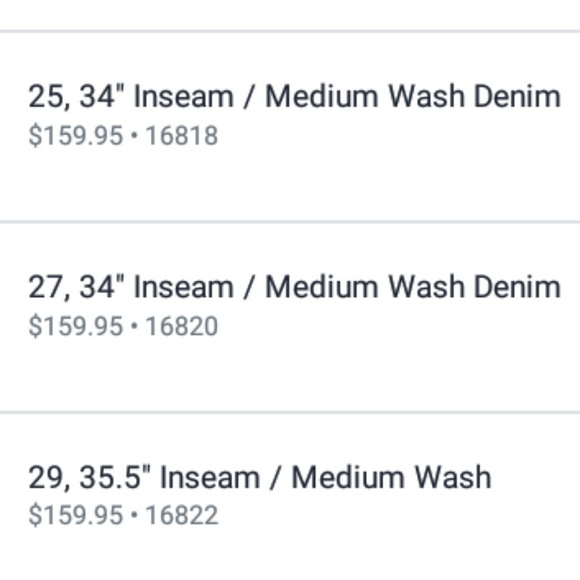Click the $159.95 price beside SKU 16820
580x580 pixels.
75,326
